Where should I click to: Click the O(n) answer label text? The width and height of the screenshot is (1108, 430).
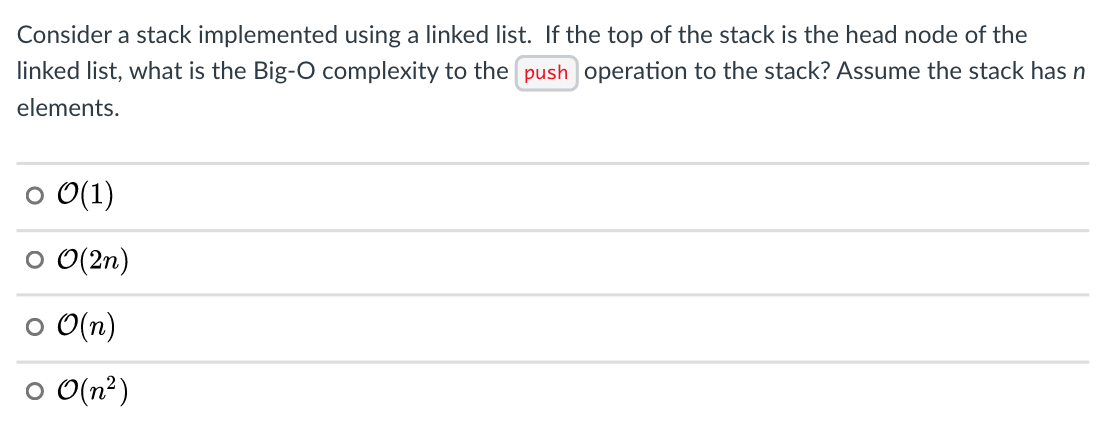(x=86, y=328)
